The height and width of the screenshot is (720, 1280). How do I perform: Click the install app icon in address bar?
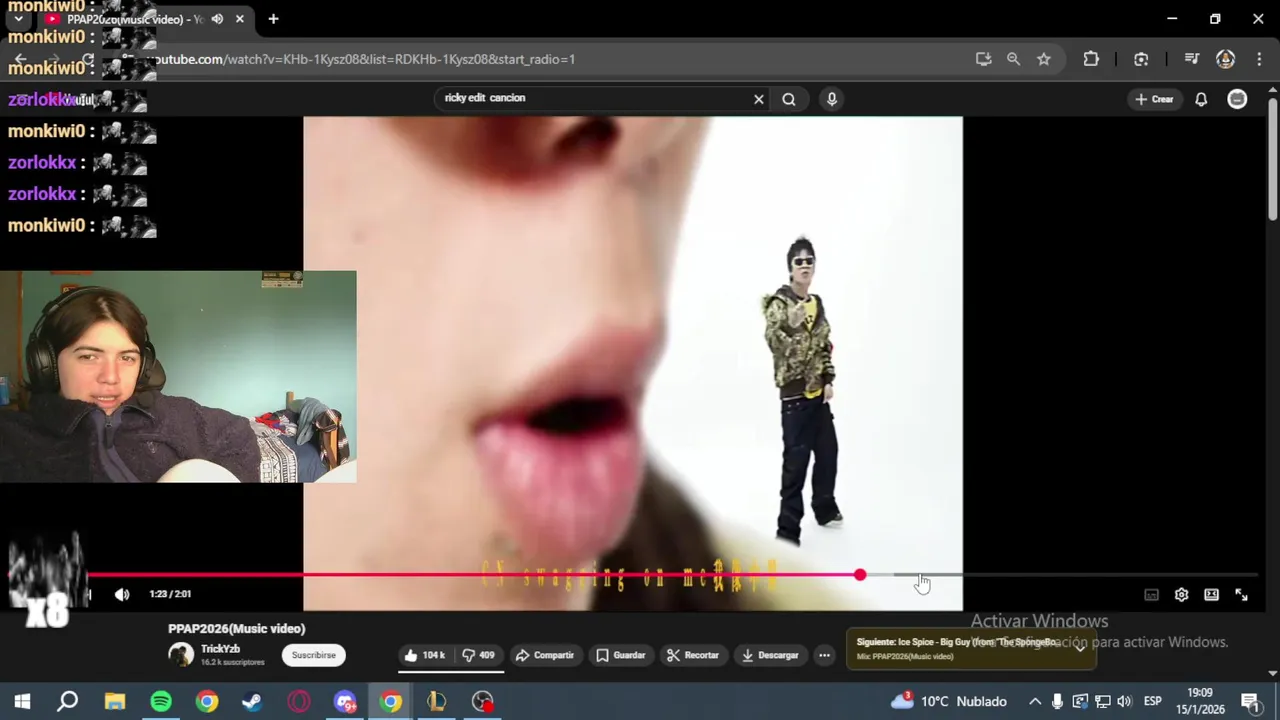[x=983, y=59]
